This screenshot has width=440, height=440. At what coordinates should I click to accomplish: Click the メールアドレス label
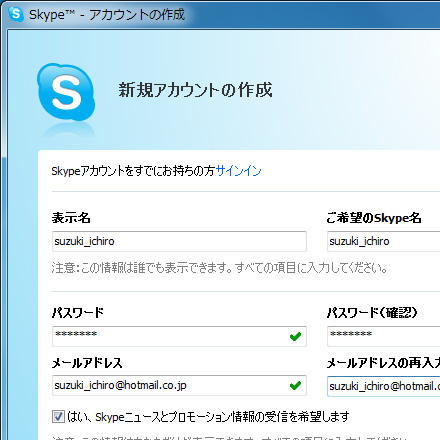(87, 363)
